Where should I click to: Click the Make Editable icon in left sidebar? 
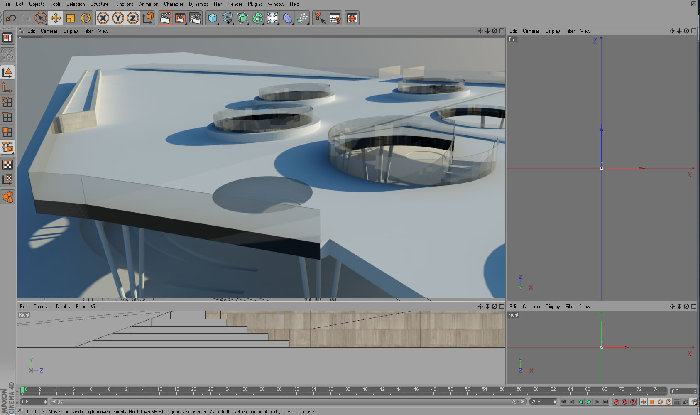[7, 38]
